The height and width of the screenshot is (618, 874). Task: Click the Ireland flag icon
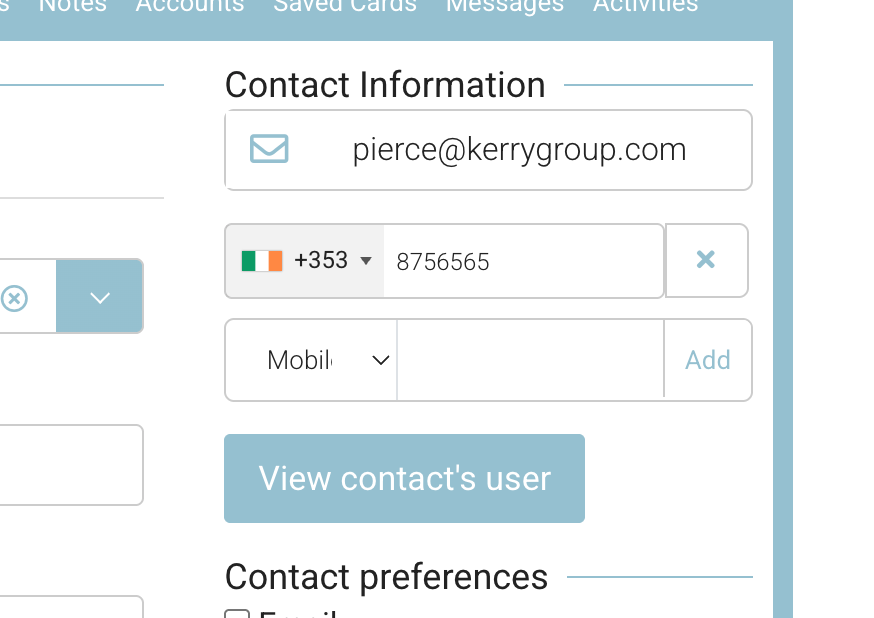(263, 261)
